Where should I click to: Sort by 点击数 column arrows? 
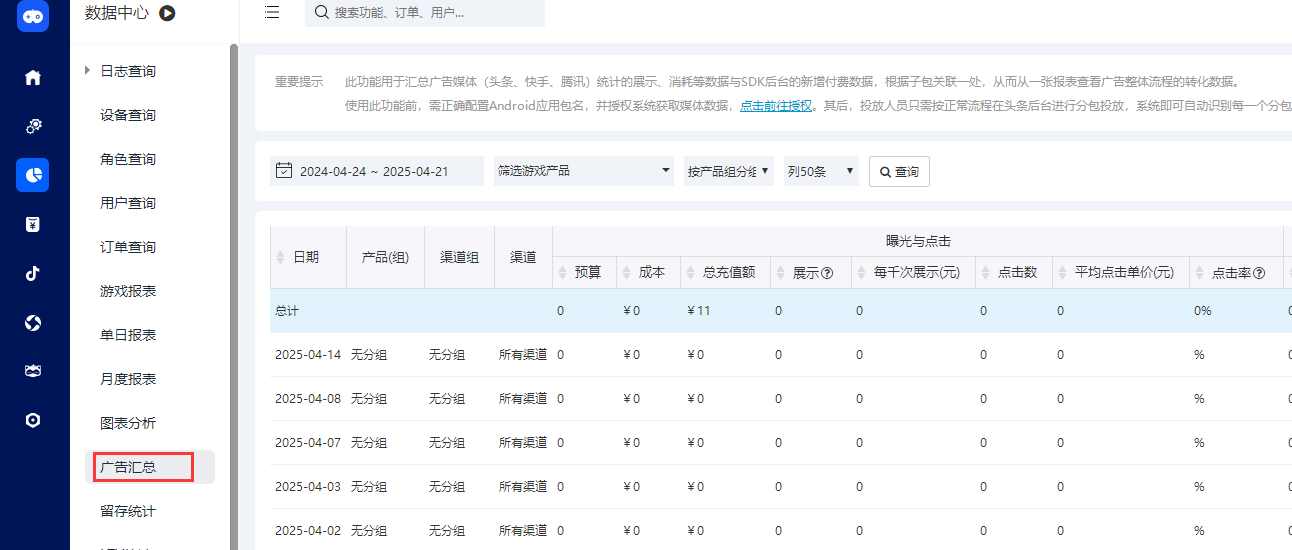(x=985, y=272)
